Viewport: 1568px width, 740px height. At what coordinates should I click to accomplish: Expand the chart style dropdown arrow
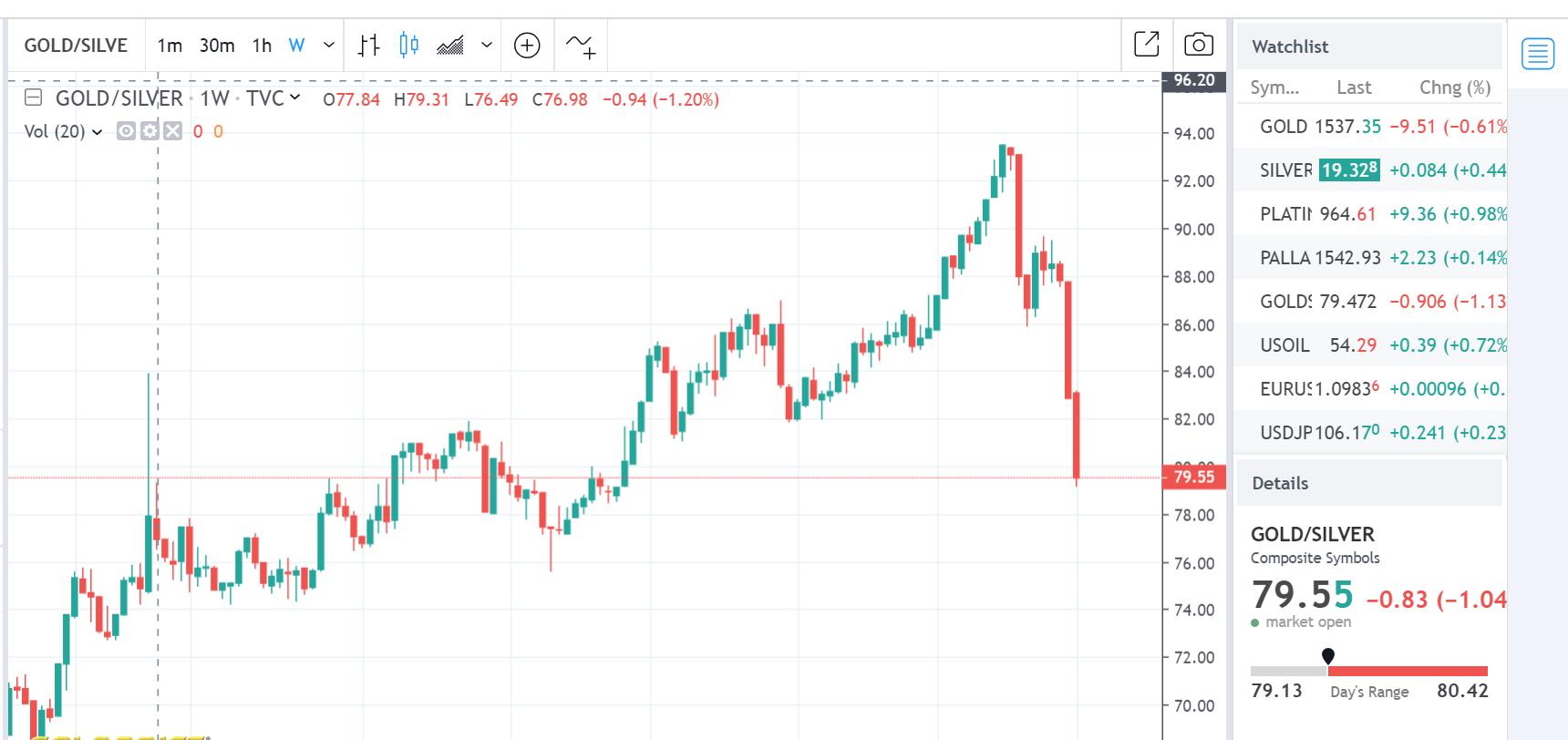(x=487, y=45)
